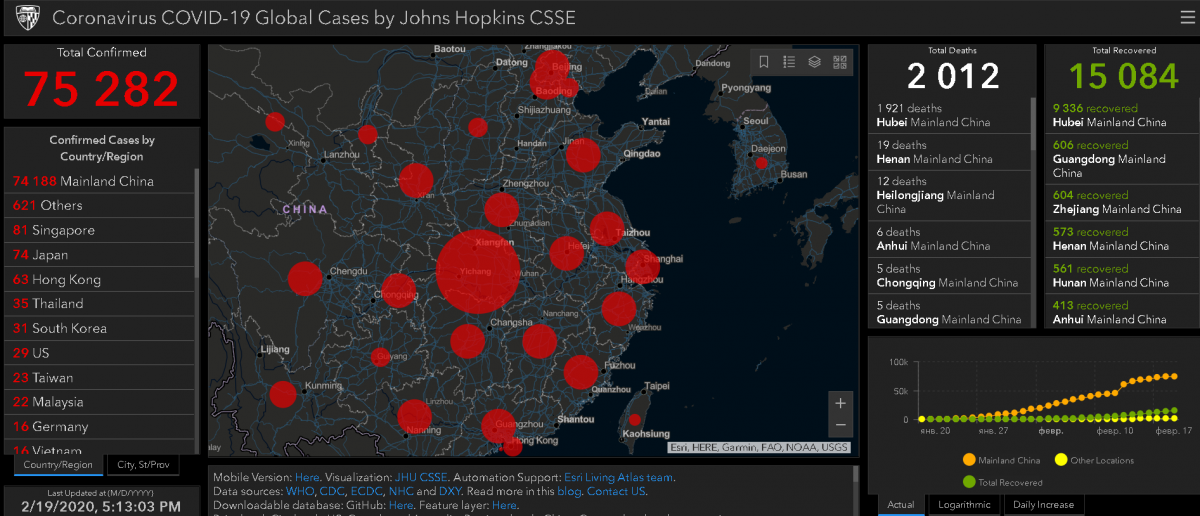Click the red circle near Chengdu

coord(305,279)
